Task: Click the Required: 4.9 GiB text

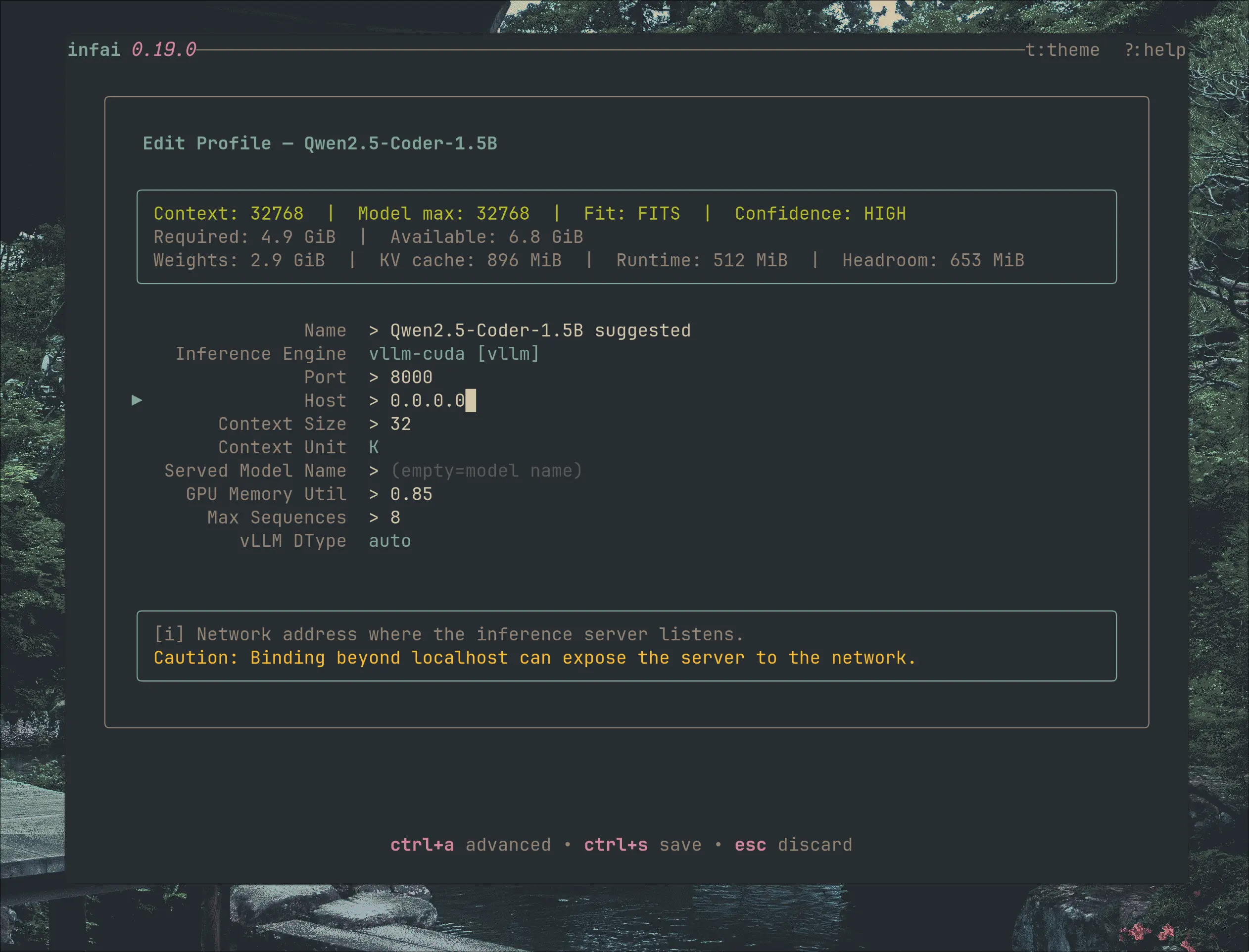Action: click(x=245, y=237)
